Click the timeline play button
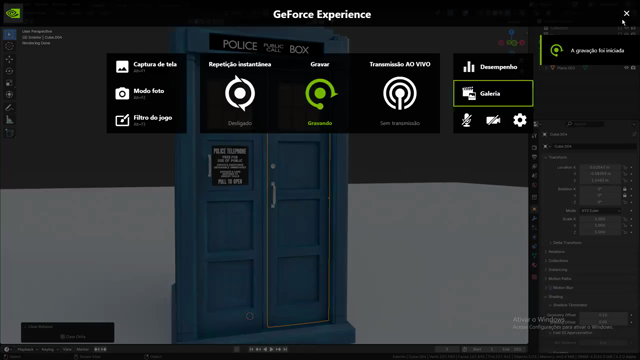This screenshot has height=360, width=640. coord(271,349)
